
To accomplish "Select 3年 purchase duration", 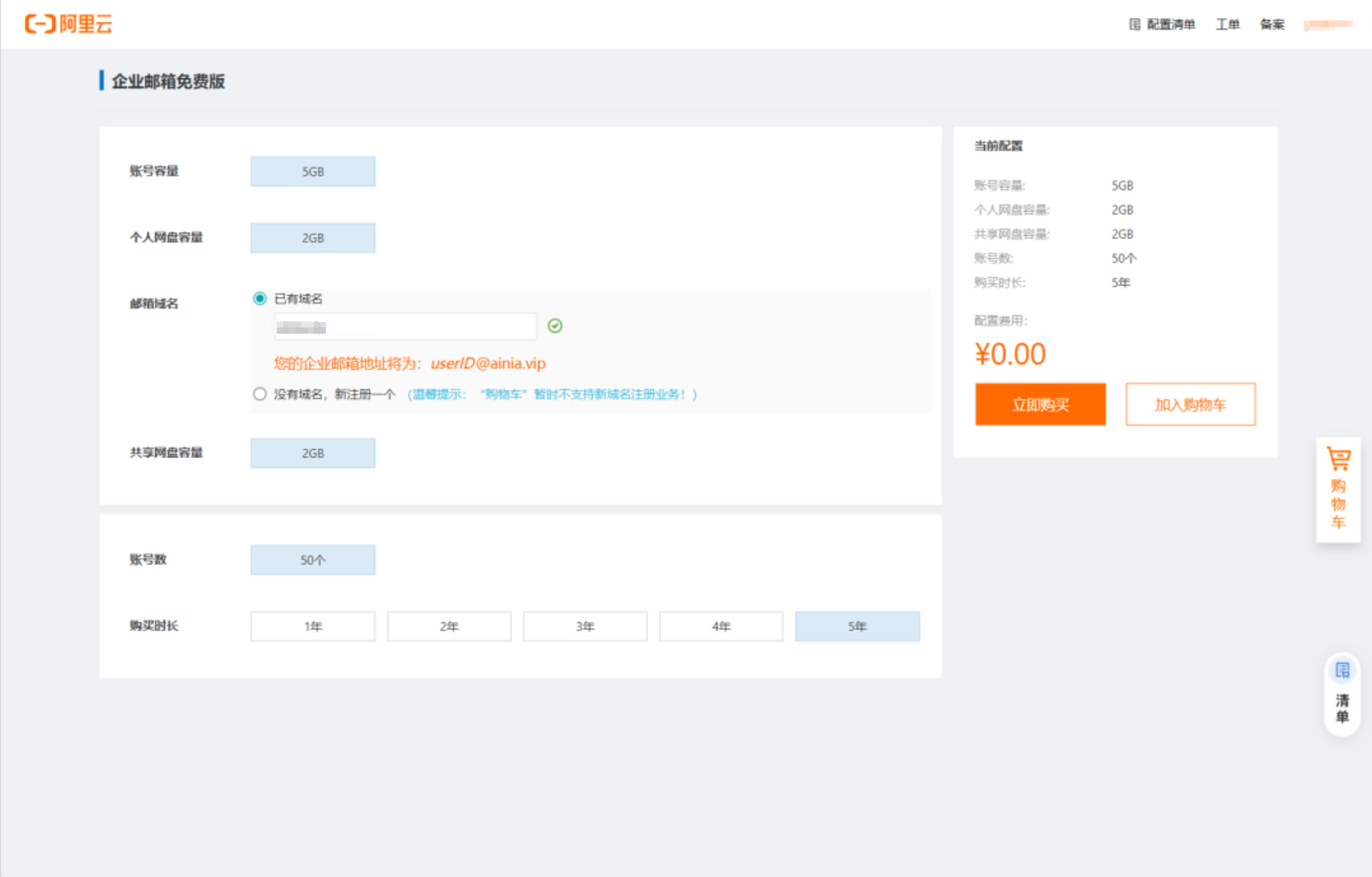I will 585,626.
